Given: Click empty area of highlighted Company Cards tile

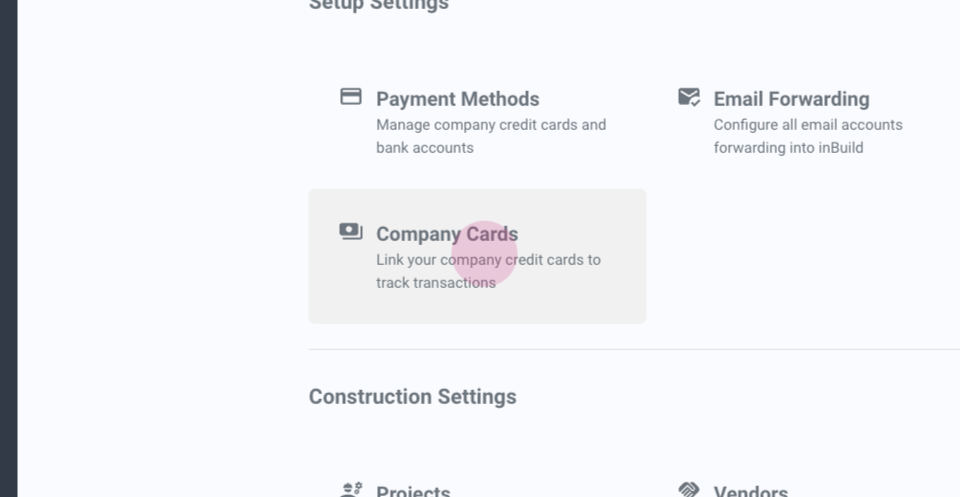Looking at the screenshot, I should 590,300.
